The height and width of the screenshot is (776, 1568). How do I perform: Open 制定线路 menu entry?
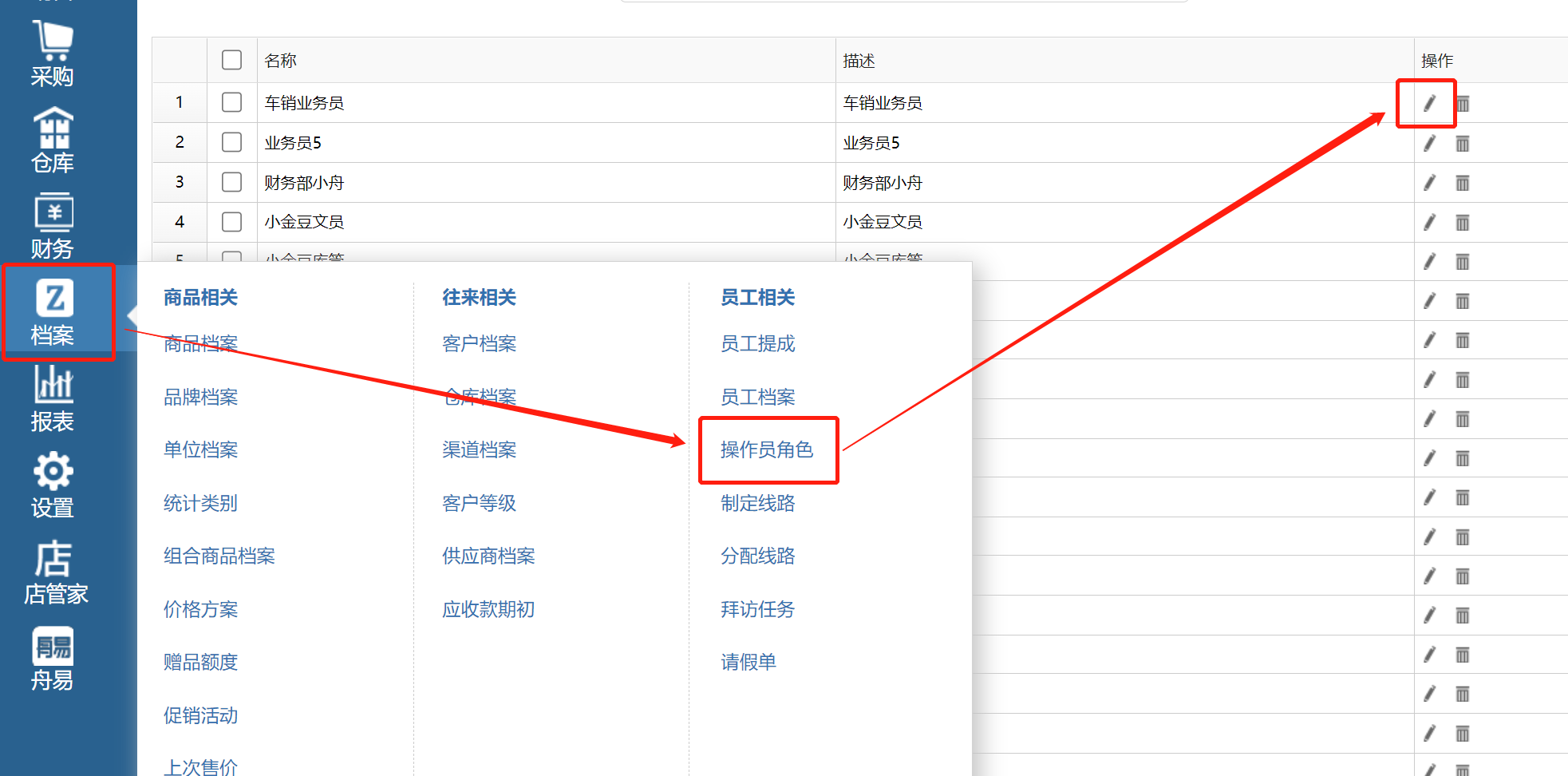(x=757, y=503)
